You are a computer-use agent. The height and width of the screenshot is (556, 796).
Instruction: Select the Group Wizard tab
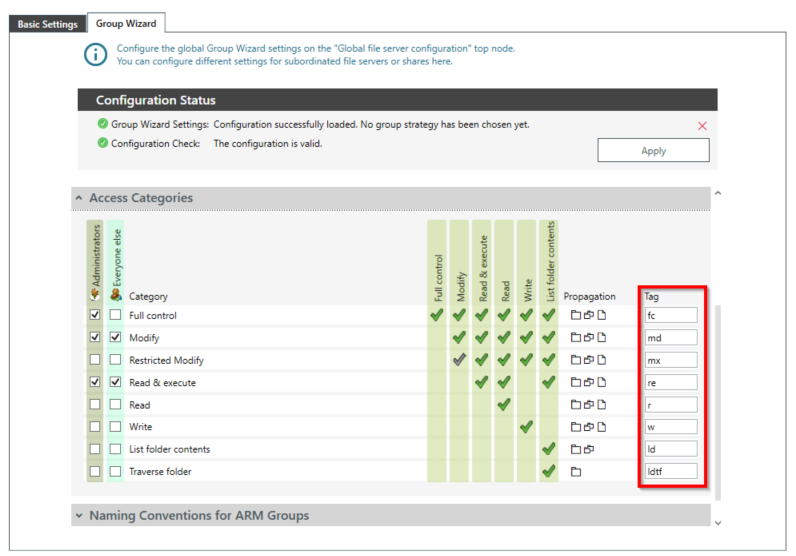tap(125, 23)
